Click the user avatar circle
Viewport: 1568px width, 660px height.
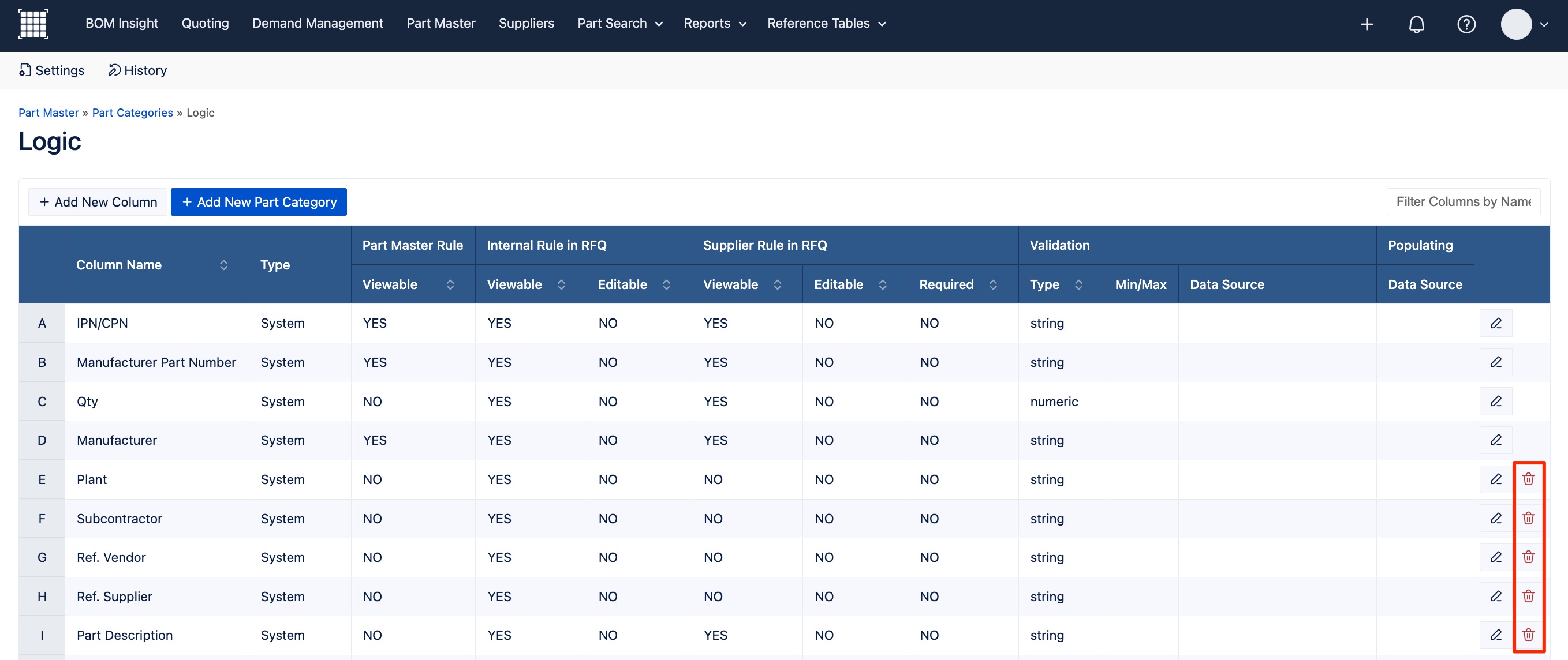tap(1515, 24)
